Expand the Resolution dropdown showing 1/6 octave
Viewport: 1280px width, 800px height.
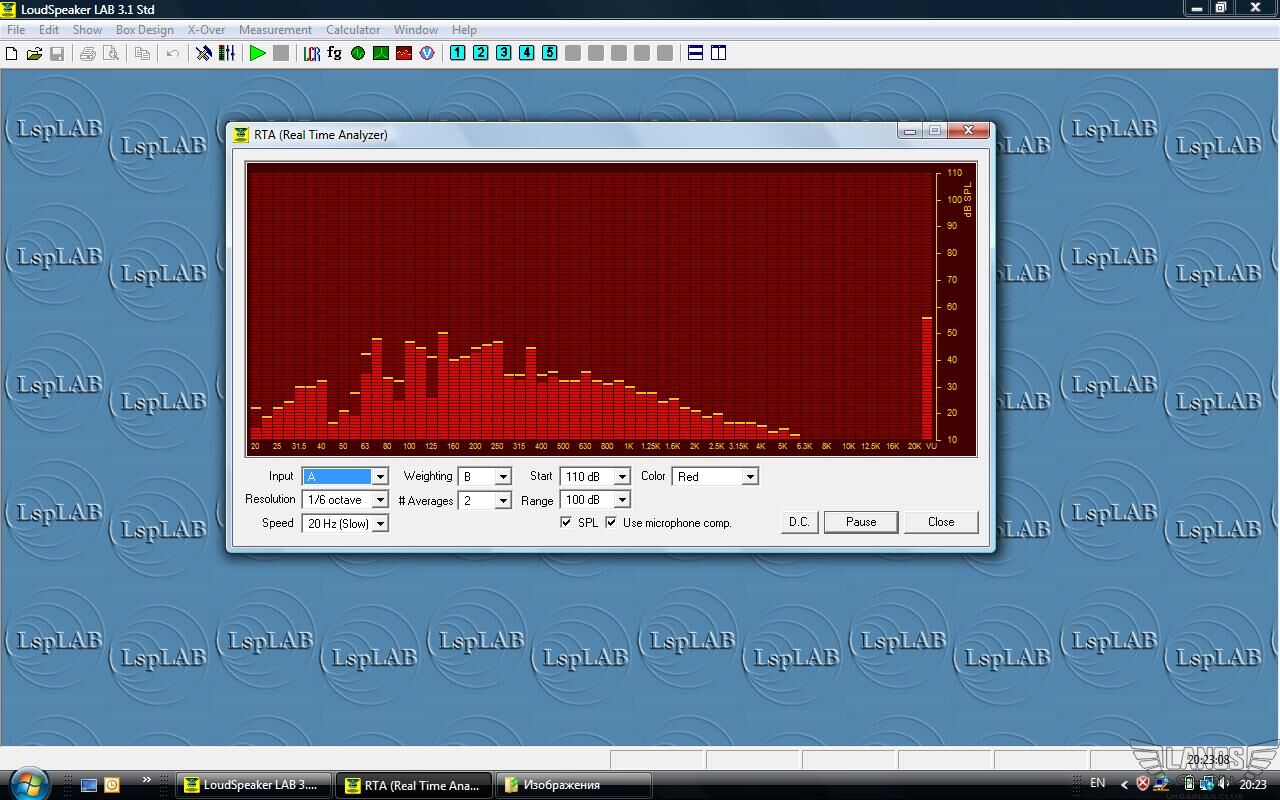tap(380, 500)
